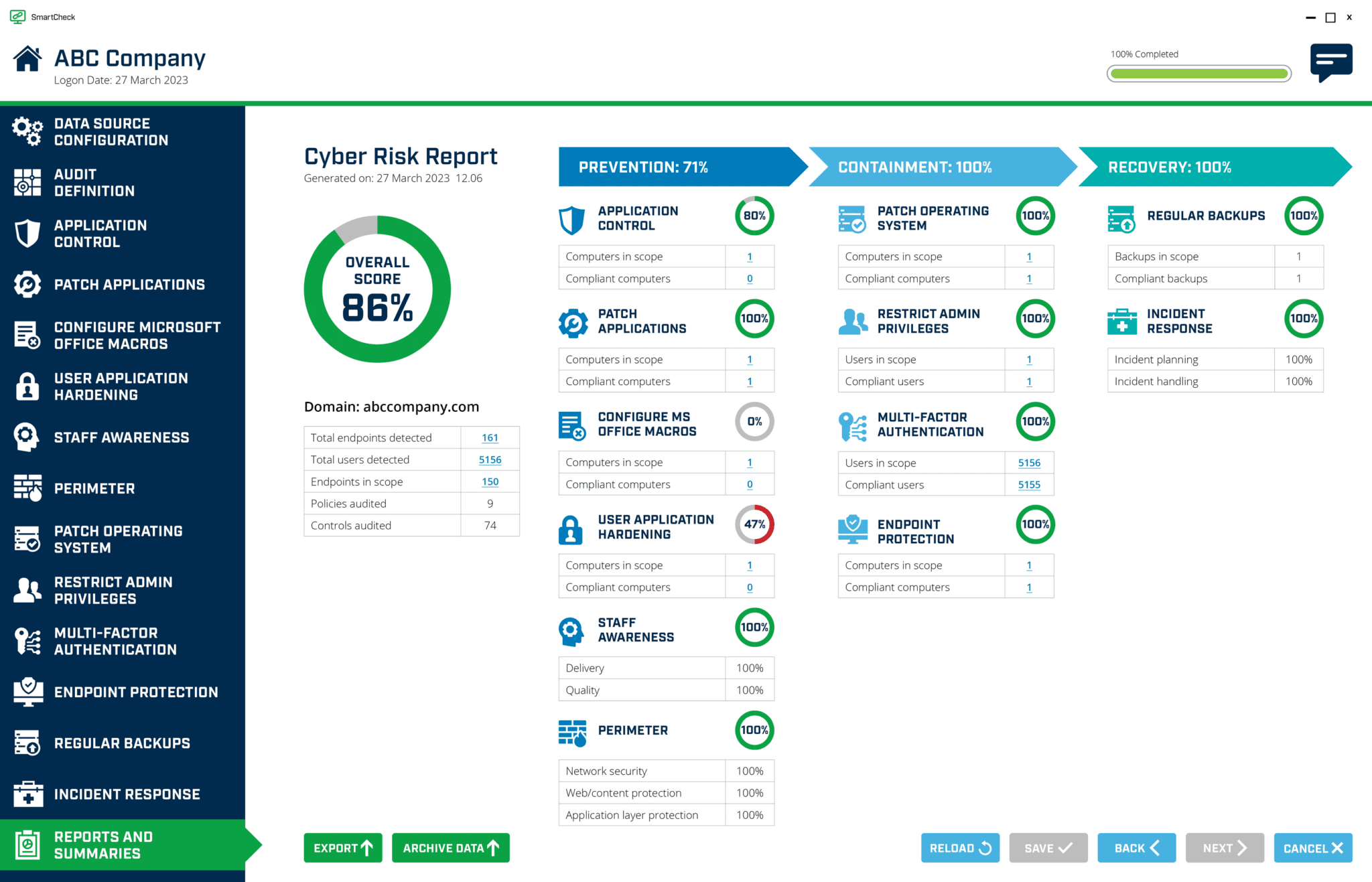
Task: Select the Application Control shield icon
Action: click(x=27, y=233)
